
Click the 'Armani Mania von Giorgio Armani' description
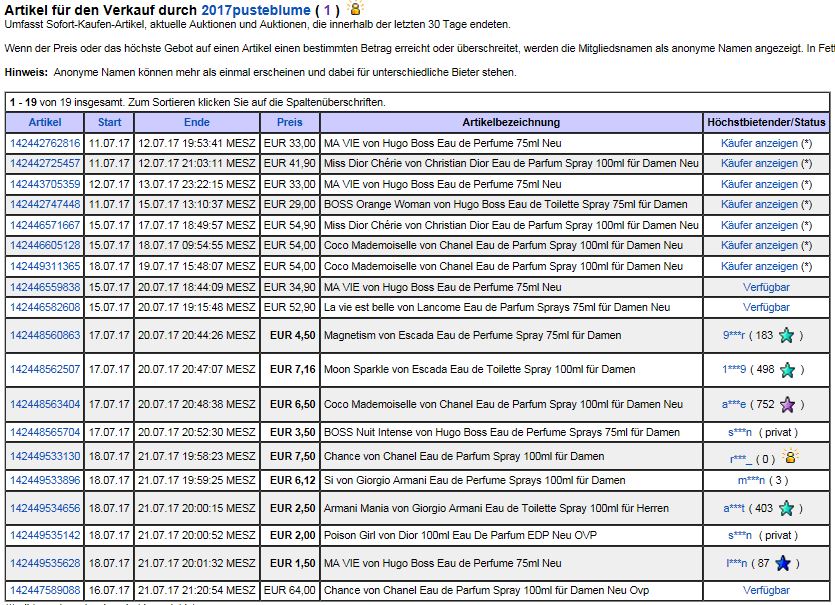[496, 508]
